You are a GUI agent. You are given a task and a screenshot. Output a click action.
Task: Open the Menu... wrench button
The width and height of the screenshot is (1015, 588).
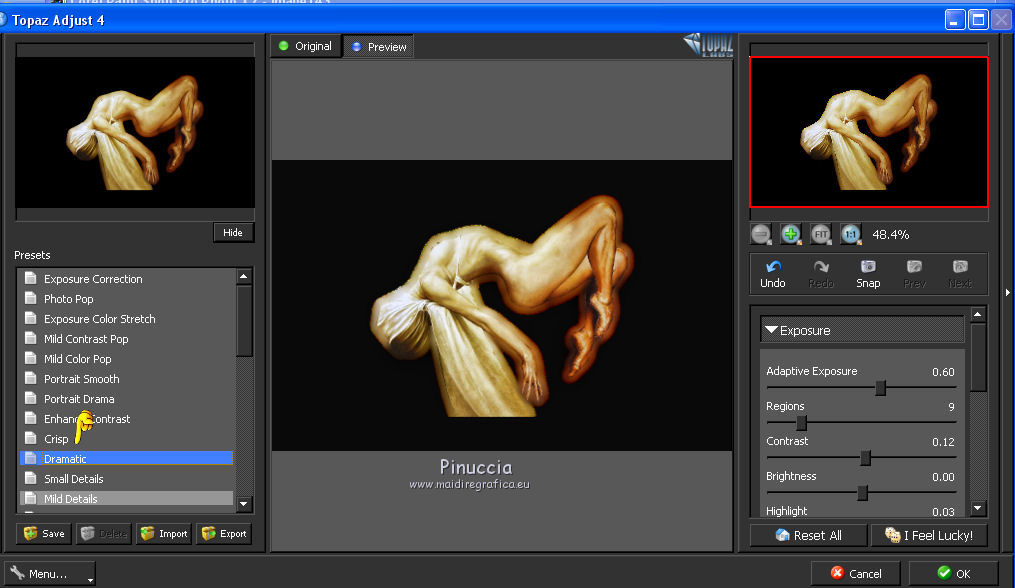point(50,574)
